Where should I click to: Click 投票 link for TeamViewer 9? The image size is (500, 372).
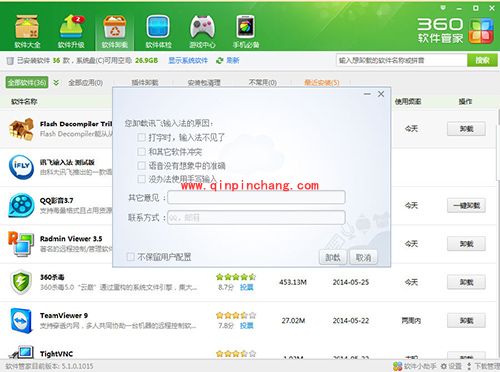247,325
